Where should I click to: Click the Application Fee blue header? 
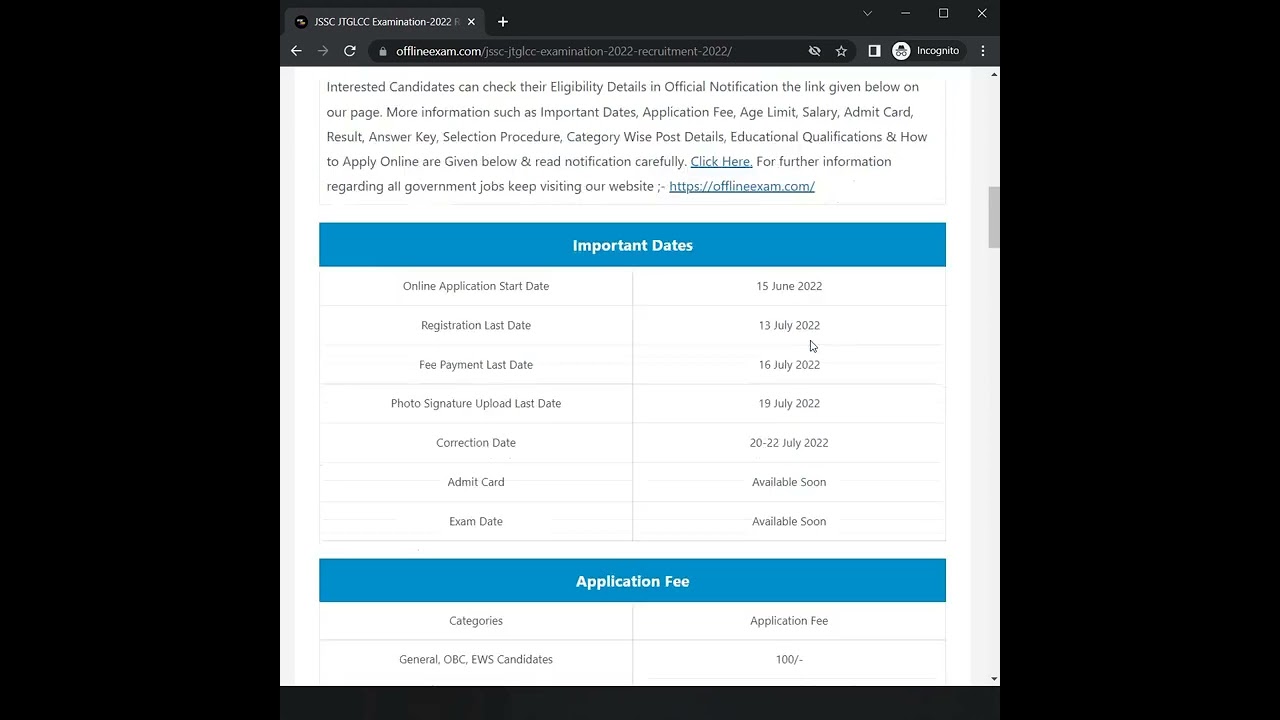point(632,581)
